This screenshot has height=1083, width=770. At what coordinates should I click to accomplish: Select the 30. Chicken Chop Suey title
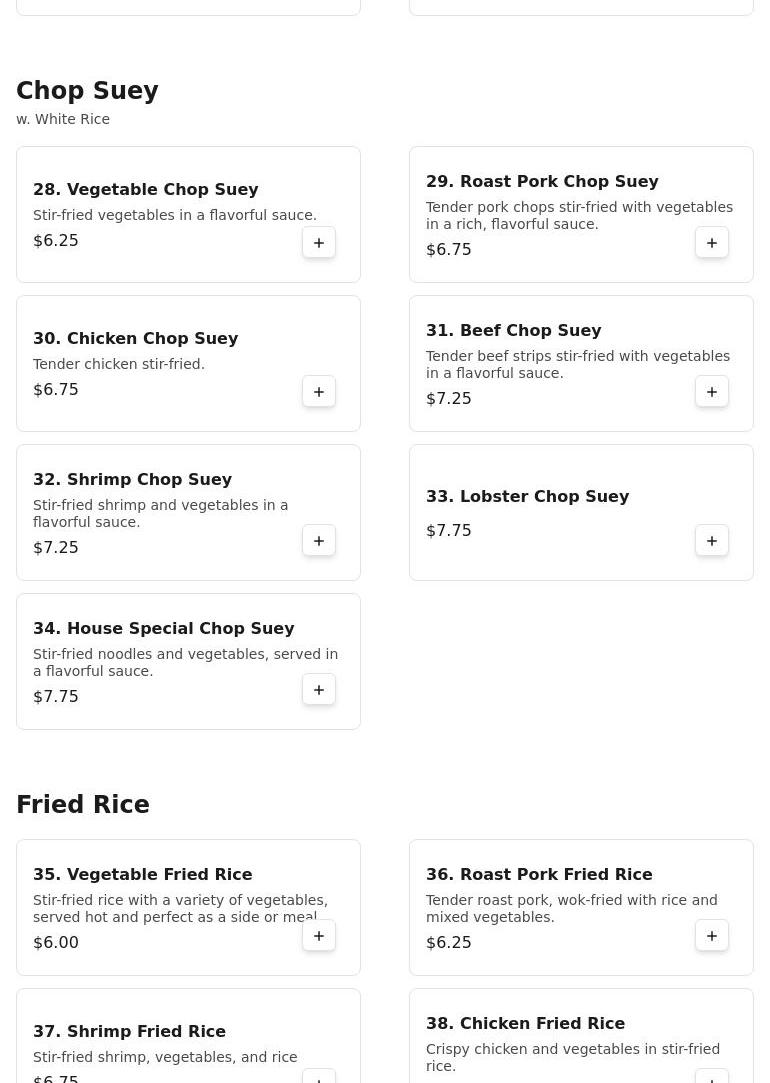point(136,339)
